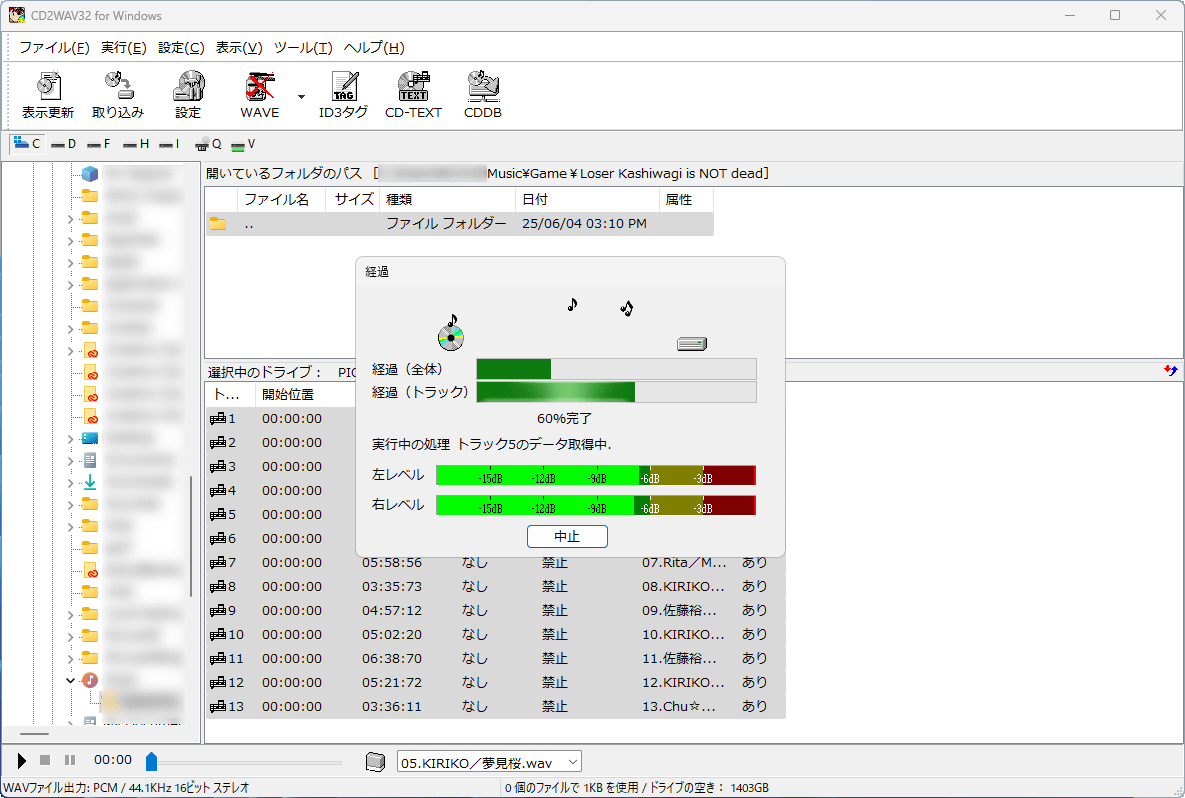Switch to drive I
The width and height of the screenshot is (1185, 798).
point(169,144)
